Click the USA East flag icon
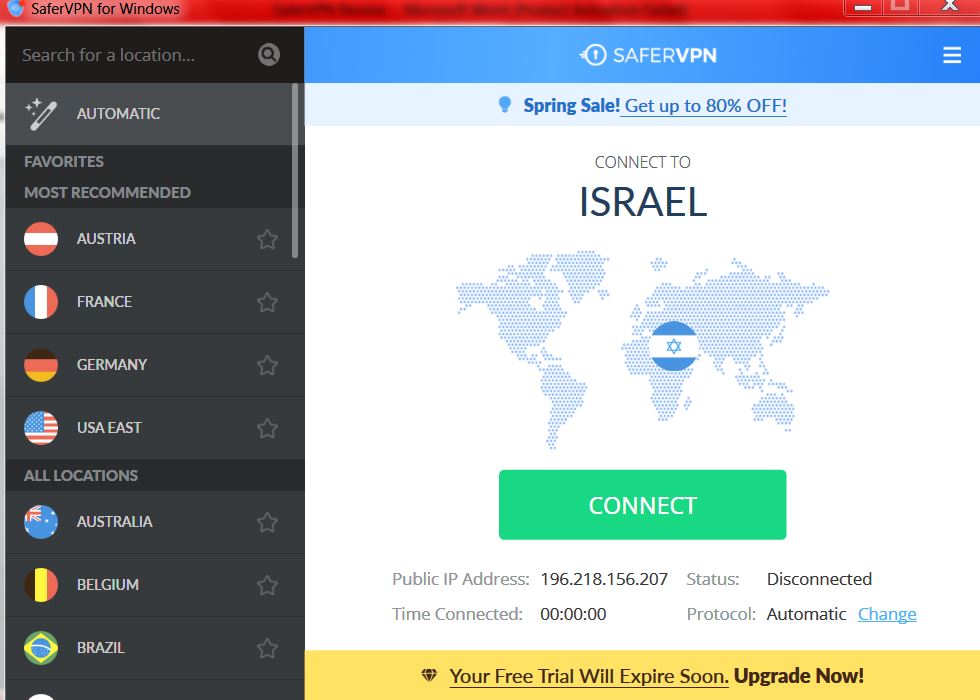980x700 pixels. (41, 428)
